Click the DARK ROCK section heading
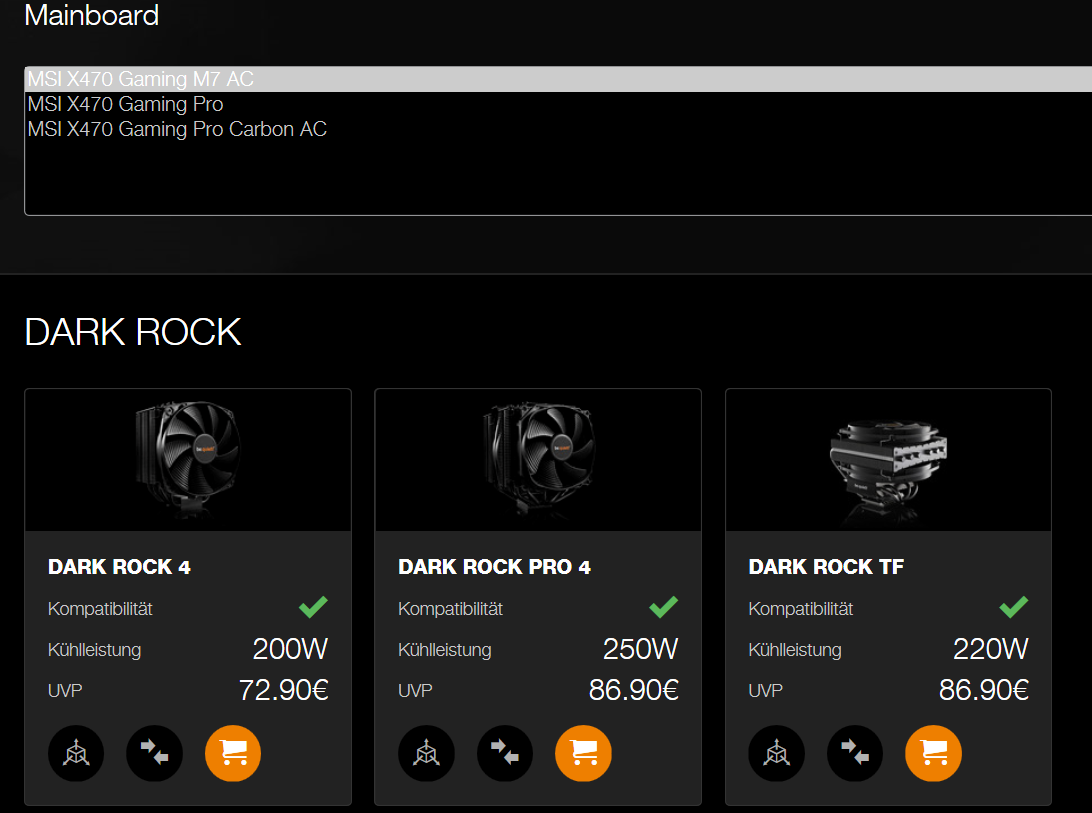 [133, 332]
